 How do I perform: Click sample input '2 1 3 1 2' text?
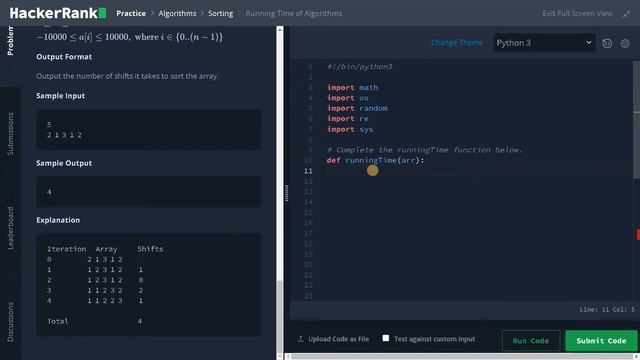[x=64, y=135]
